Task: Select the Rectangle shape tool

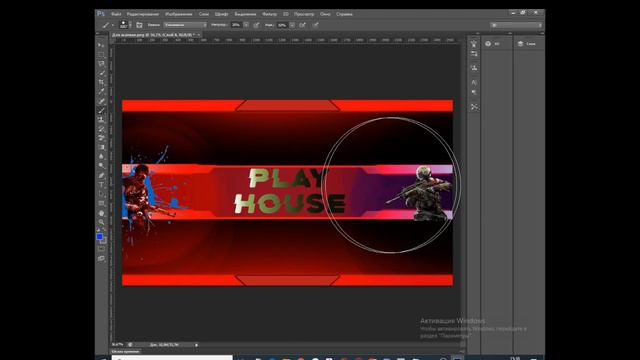Action: [101, 204]
